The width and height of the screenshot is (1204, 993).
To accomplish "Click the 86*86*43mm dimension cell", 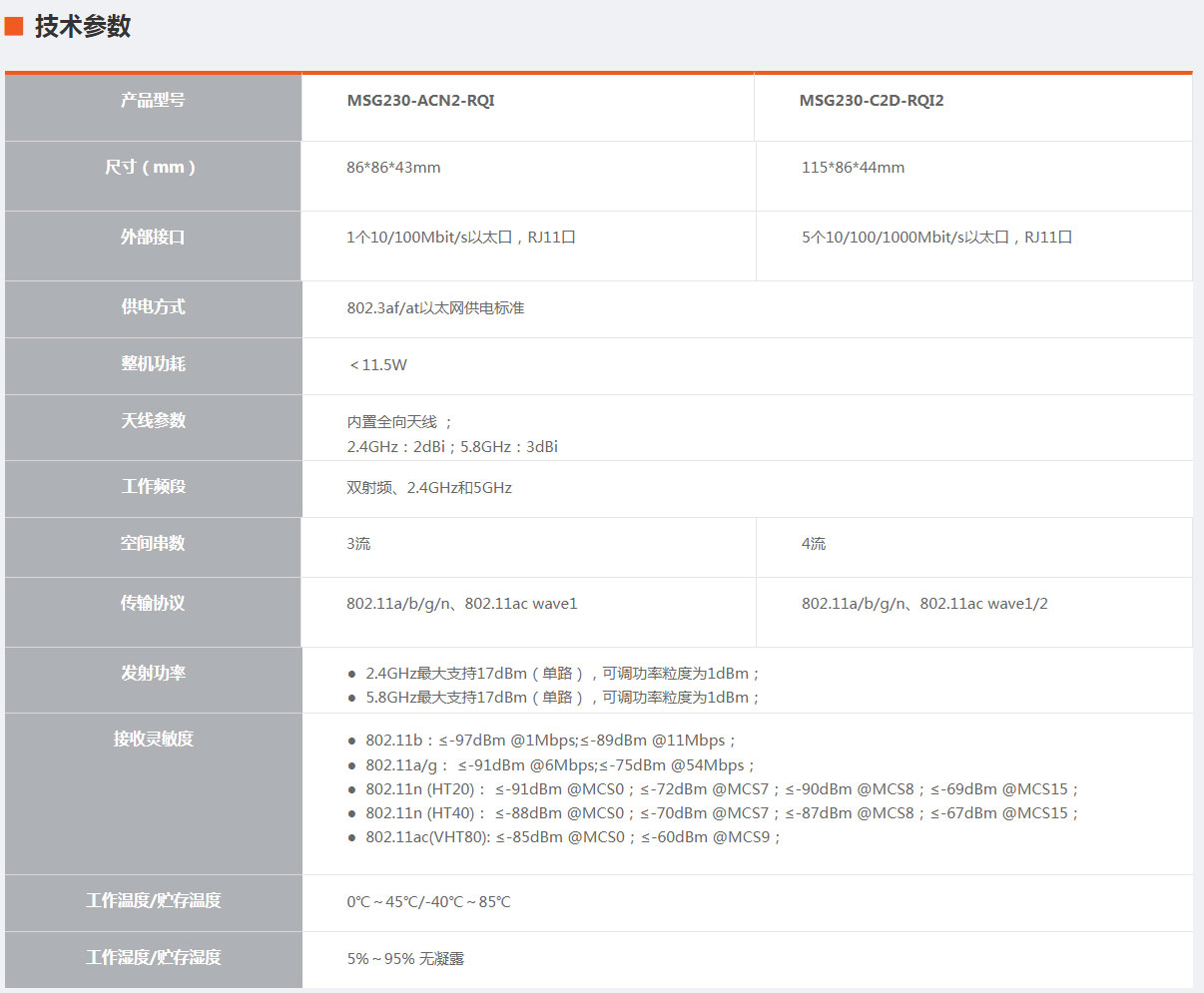I will pyautogui.click(x=393, y=168).
